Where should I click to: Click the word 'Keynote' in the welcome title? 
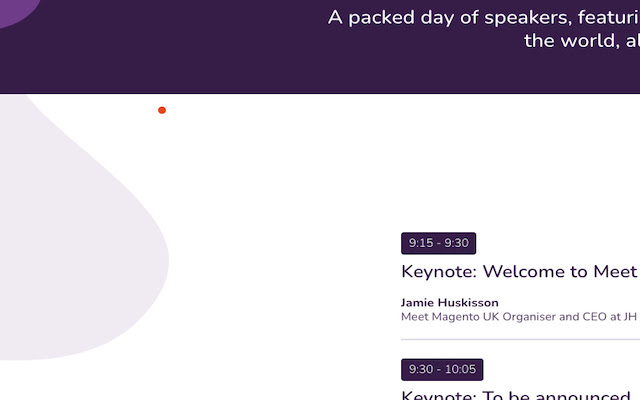pos(437,271)
